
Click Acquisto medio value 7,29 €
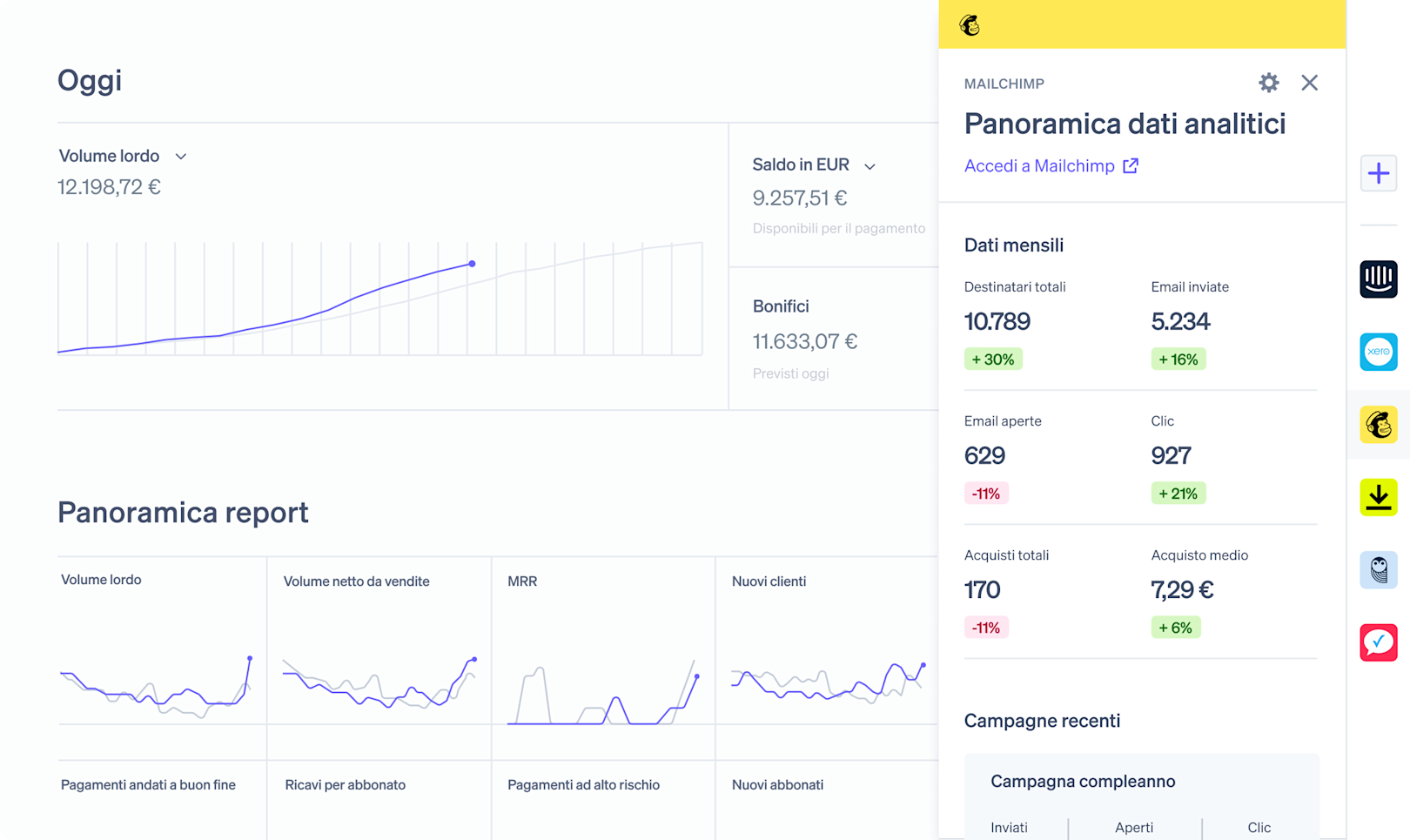[1182, 590]
